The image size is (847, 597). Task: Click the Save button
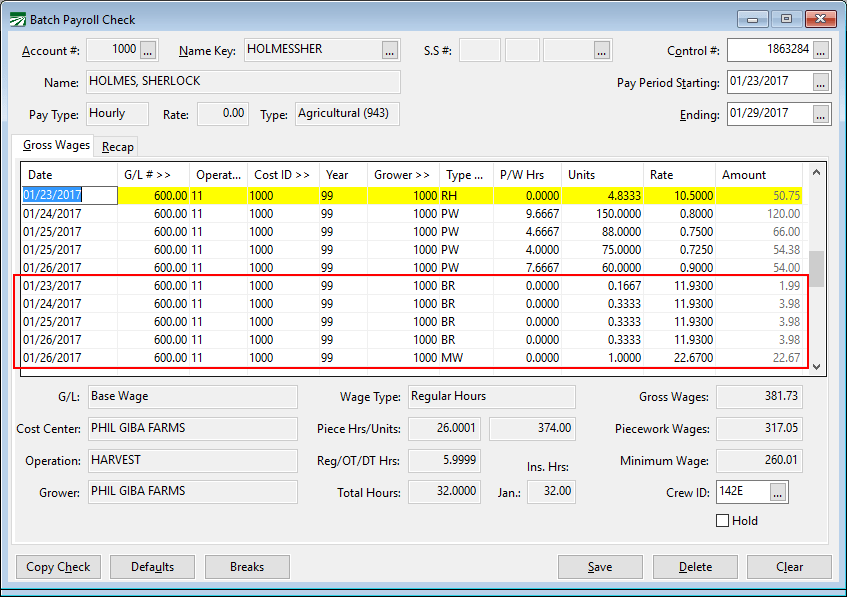pos(600,567)
